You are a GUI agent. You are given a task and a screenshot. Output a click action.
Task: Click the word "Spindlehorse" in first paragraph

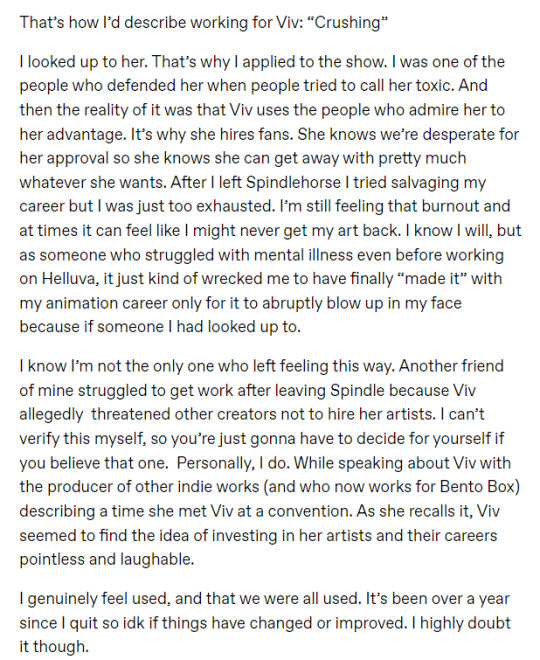[293, 182]
